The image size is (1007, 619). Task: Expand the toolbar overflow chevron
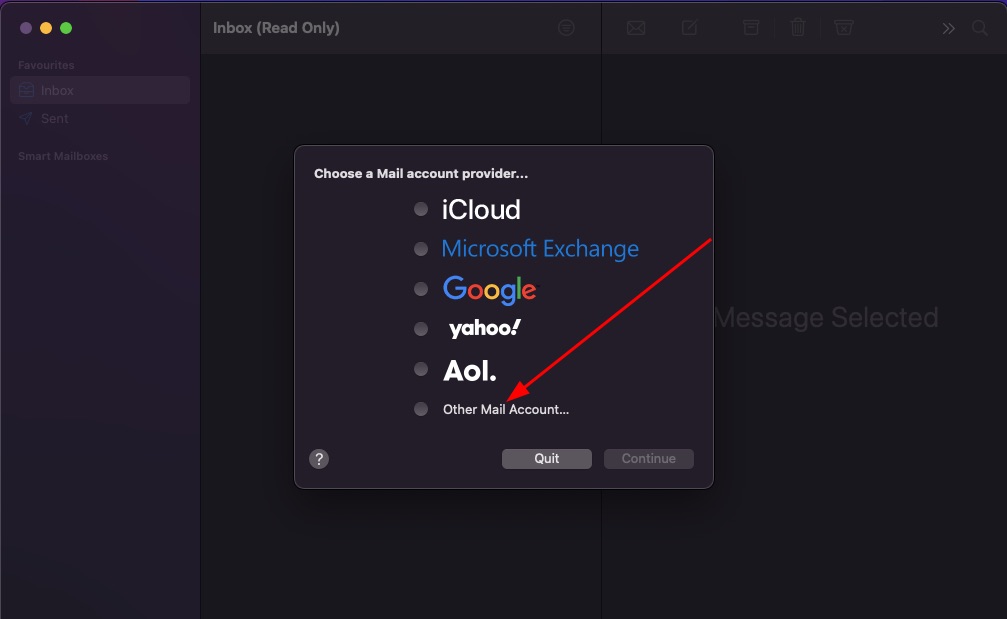click(x=949, y=28)
